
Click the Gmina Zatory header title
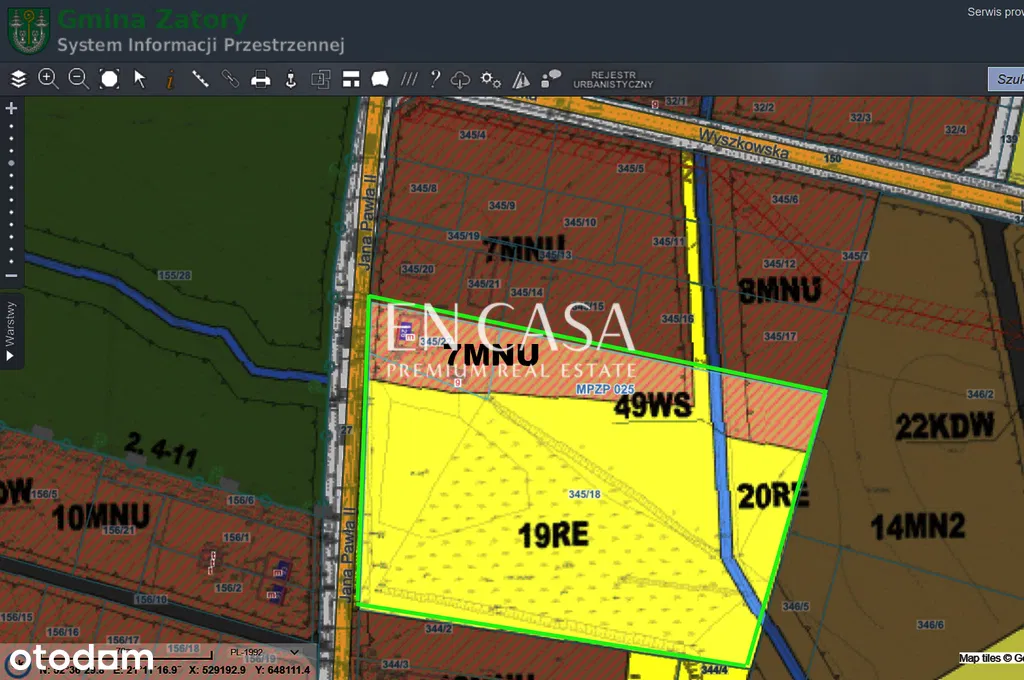[153, 19]
